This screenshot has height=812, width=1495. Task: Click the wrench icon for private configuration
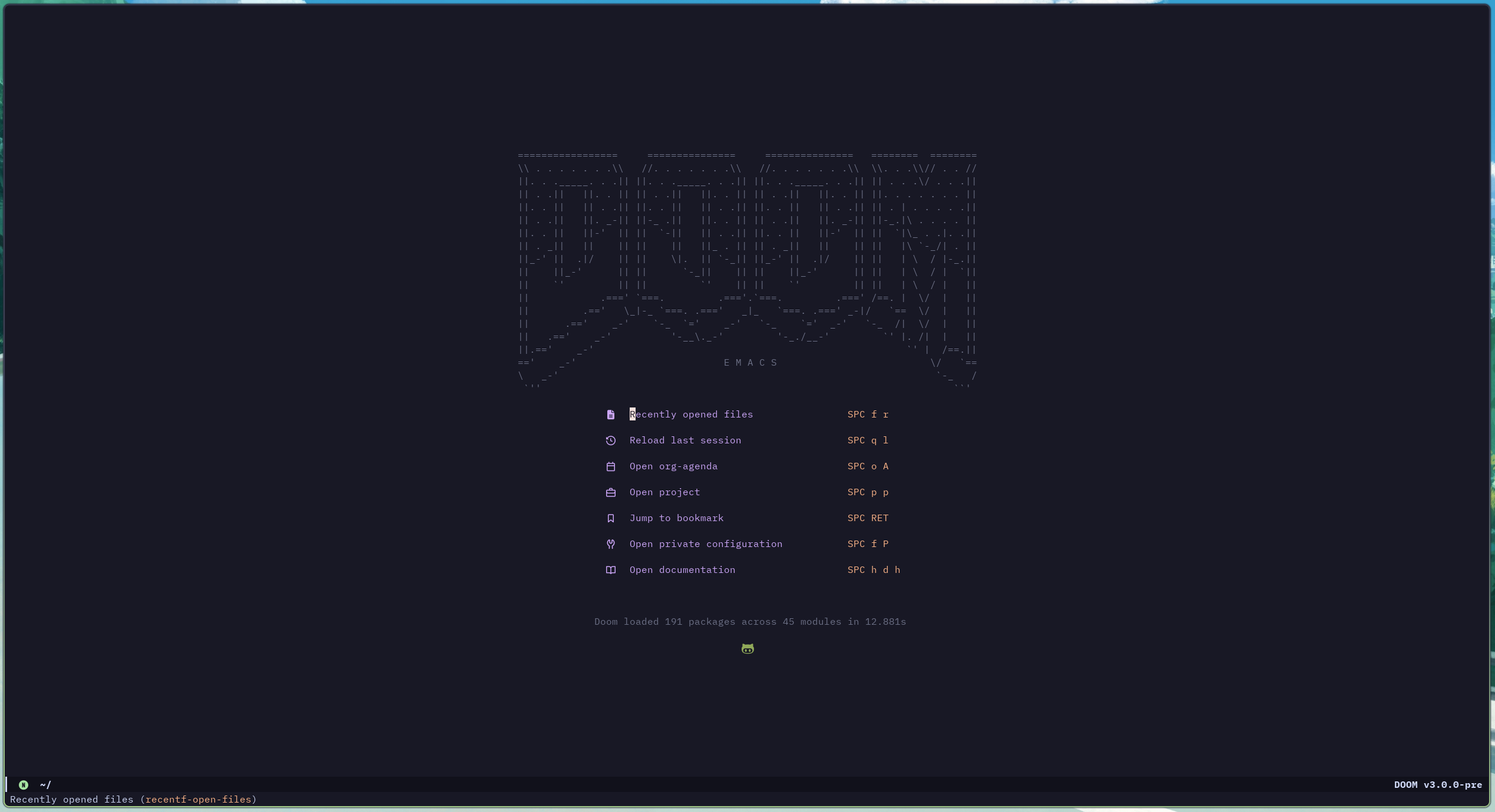[611, 544]
